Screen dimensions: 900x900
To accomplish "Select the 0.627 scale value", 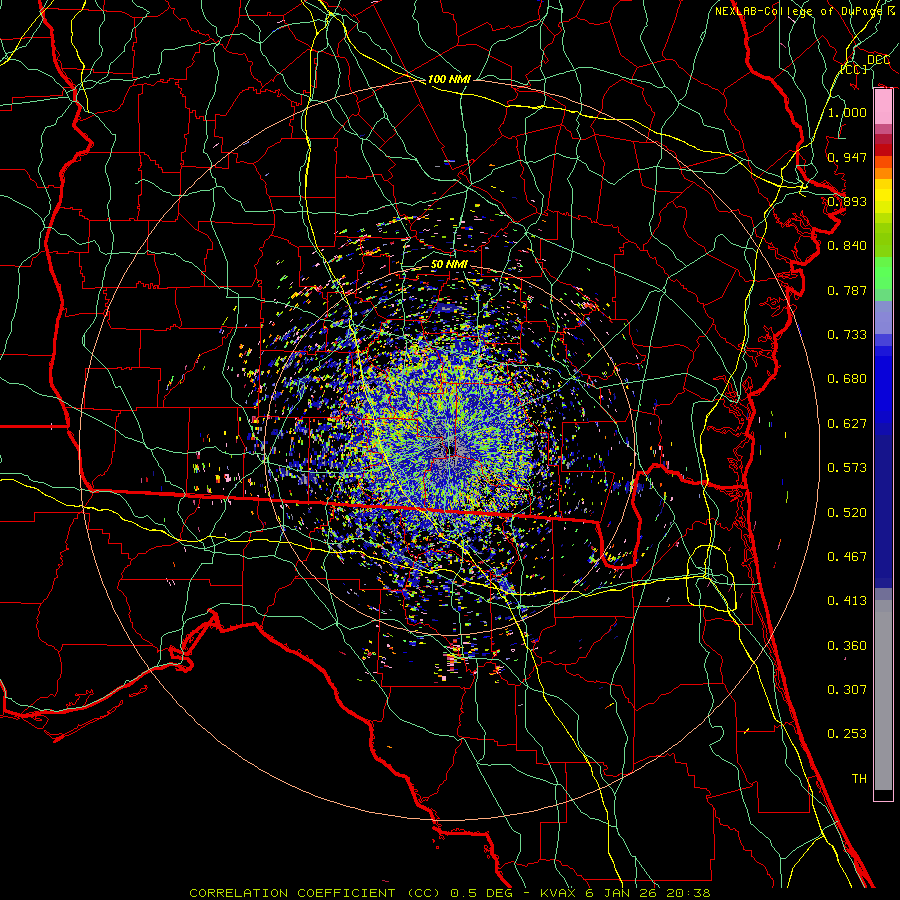I will (x=847, y=424).
